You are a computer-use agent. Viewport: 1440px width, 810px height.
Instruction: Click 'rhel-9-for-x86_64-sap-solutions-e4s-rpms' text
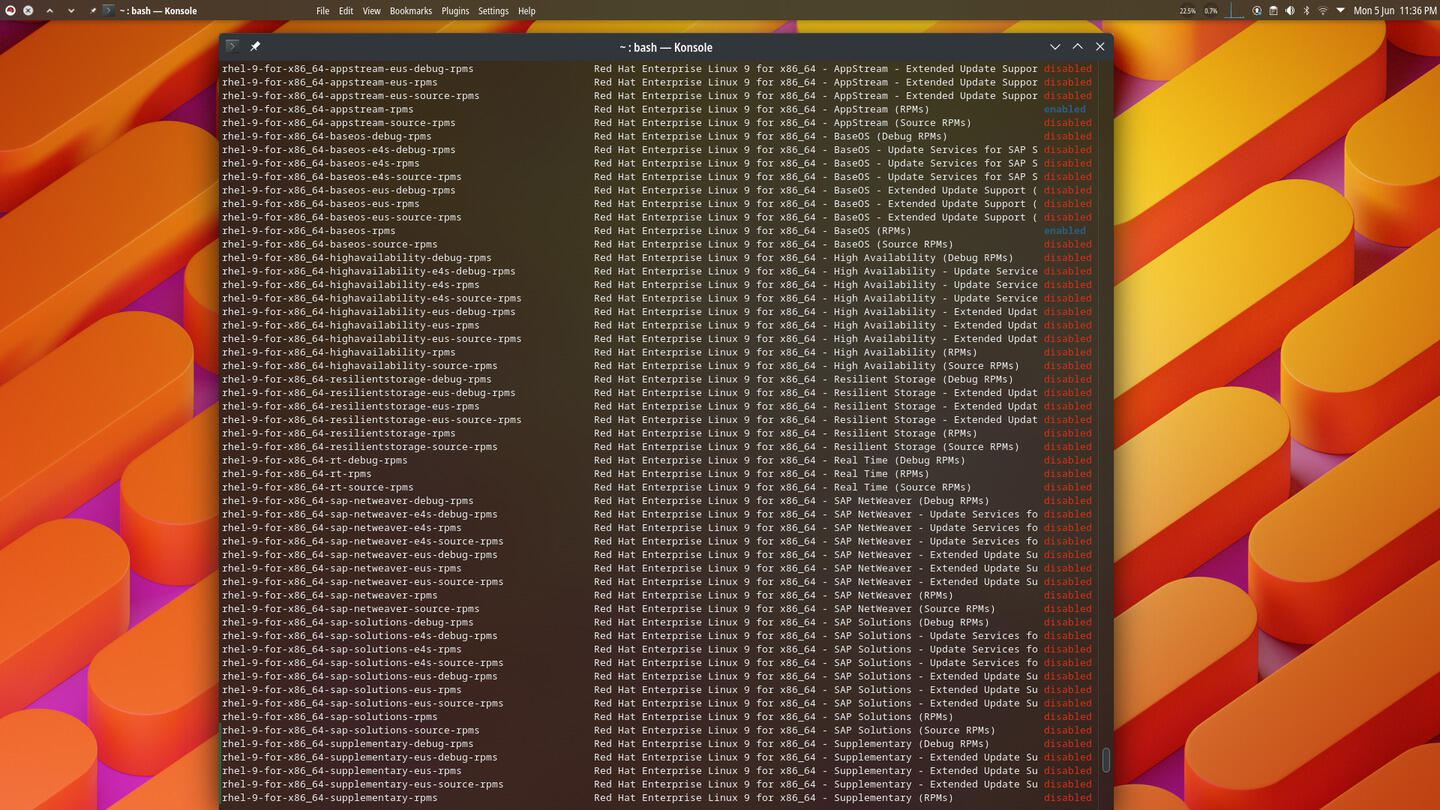[342, 649]
